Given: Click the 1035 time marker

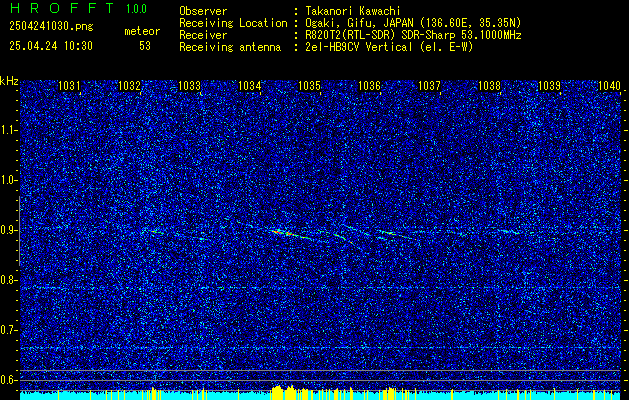Looking at the screenshot, I should click(309, 85).
